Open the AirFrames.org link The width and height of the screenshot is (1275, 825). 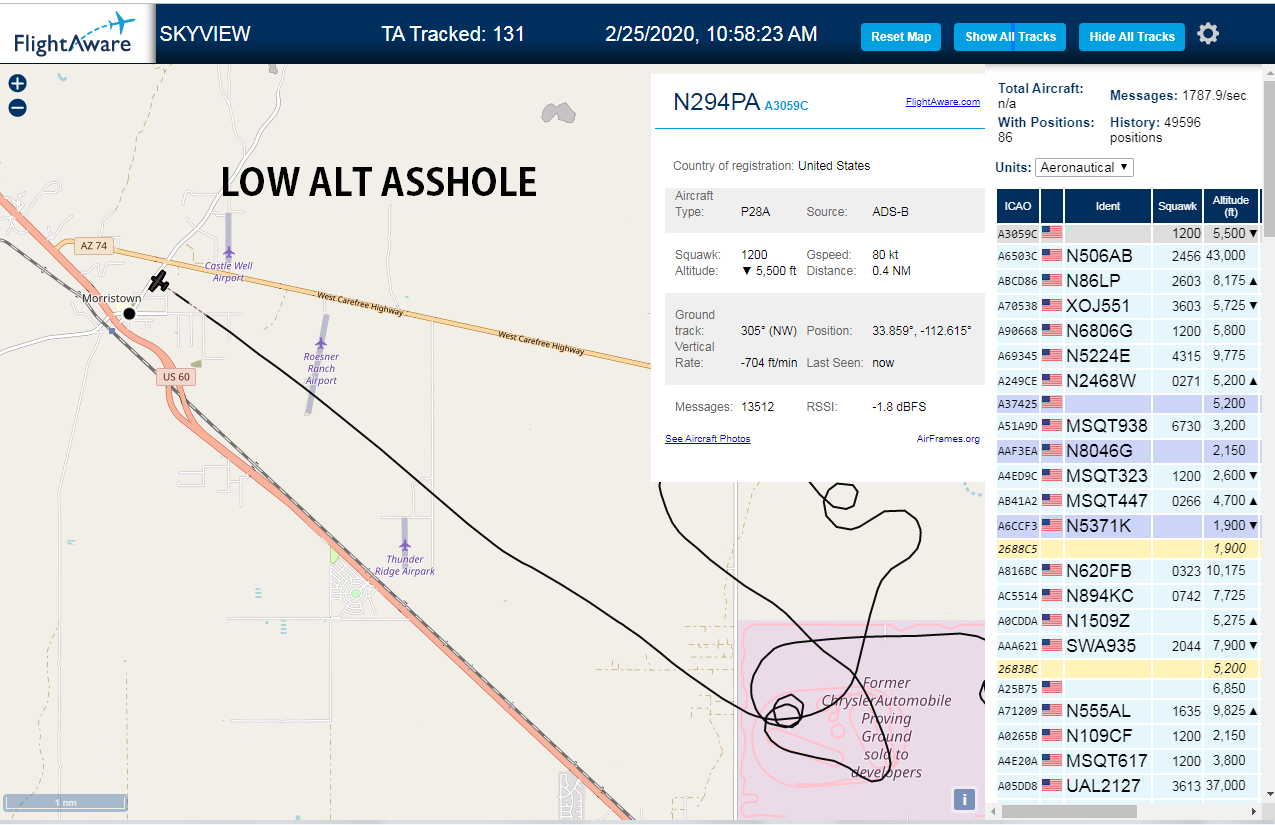click(948, 439)
